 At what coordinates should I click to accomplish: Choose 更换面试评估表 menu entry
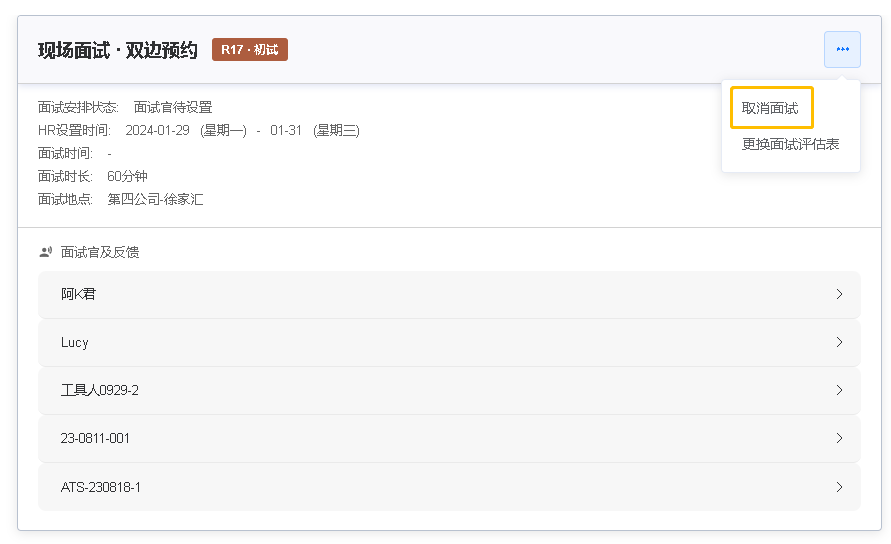point(790,144)
